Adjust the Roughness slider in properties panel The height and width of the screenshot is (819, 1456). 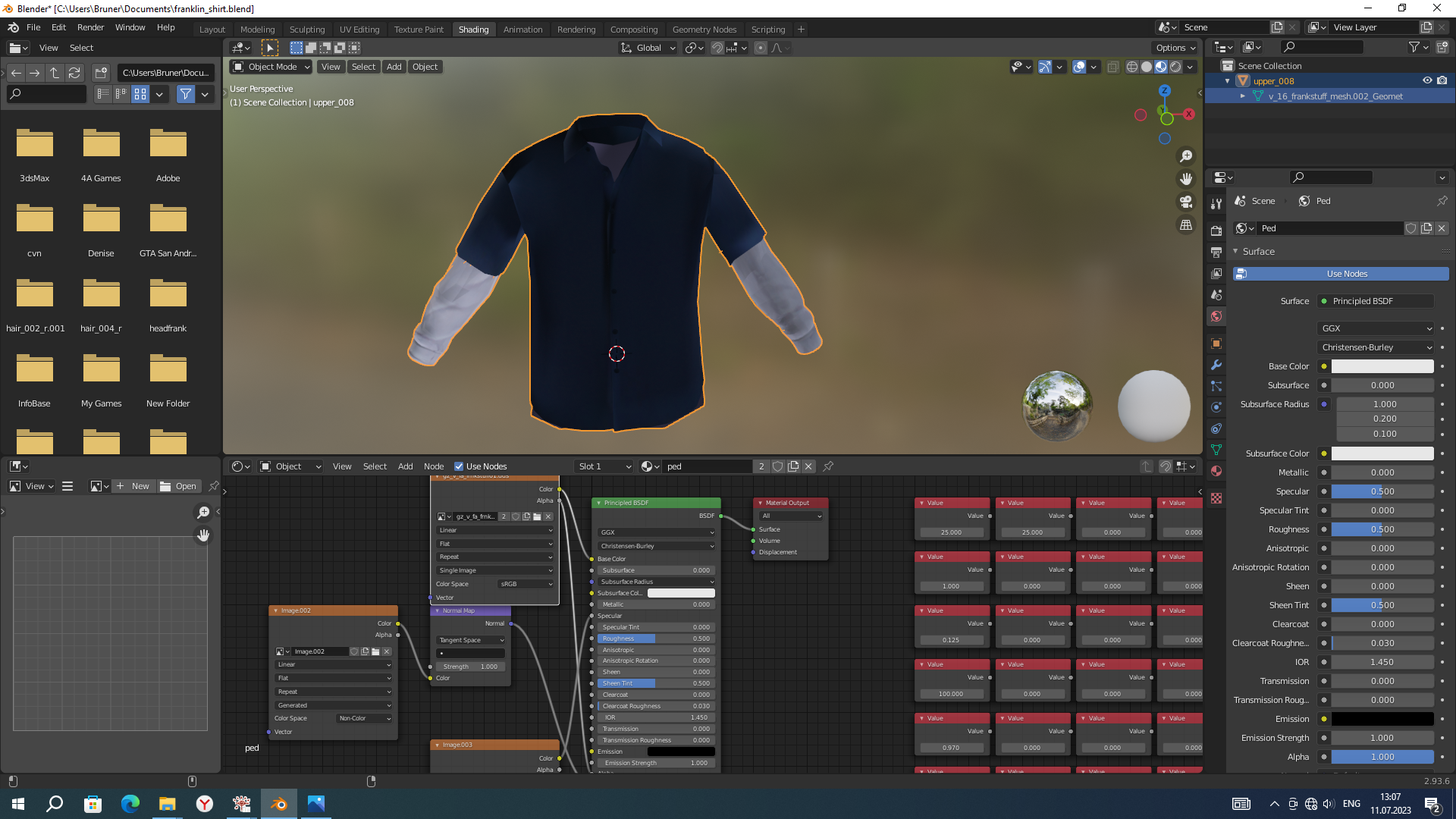click(1382, 529)
